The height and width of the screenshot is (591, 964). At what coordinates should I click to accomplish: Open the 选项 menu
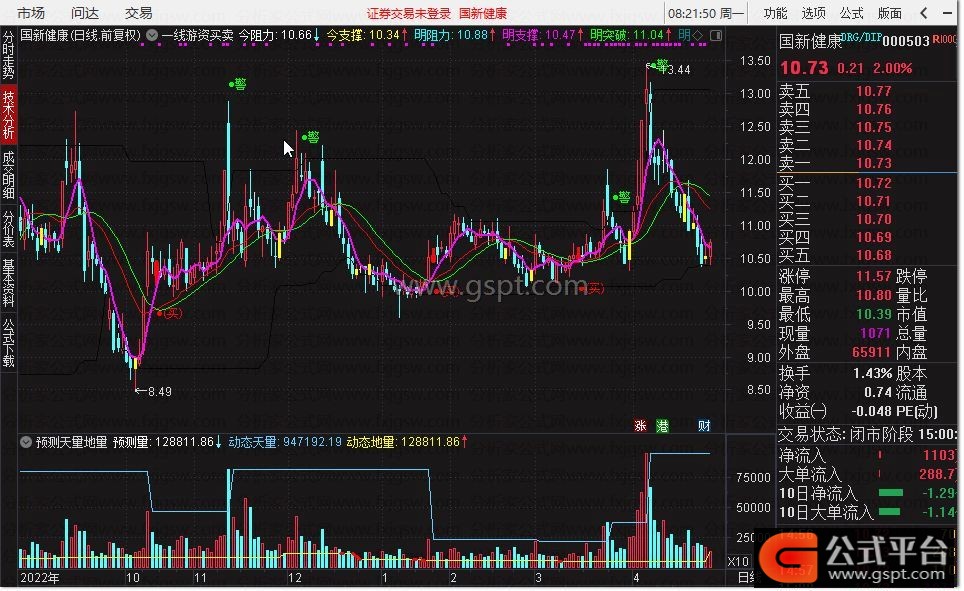(813, 13)
